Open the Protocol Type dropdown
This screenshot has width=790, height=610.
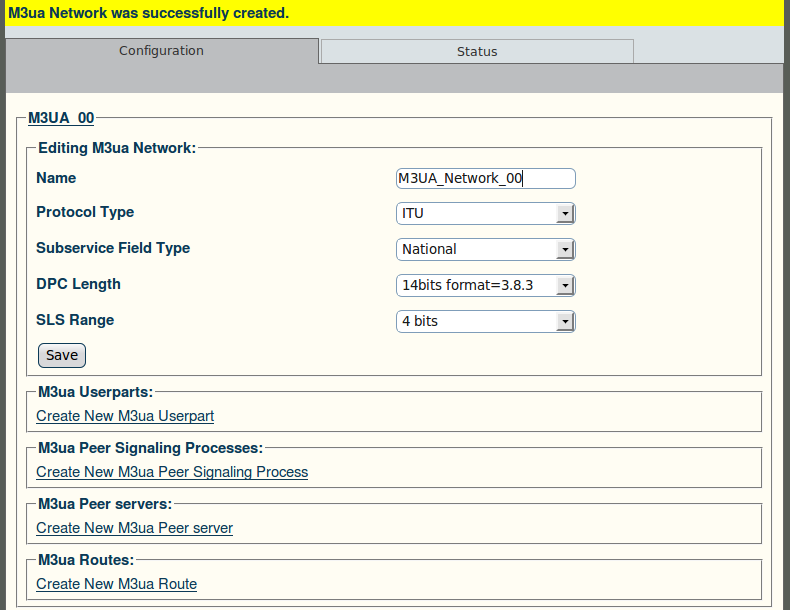point(486,214)
